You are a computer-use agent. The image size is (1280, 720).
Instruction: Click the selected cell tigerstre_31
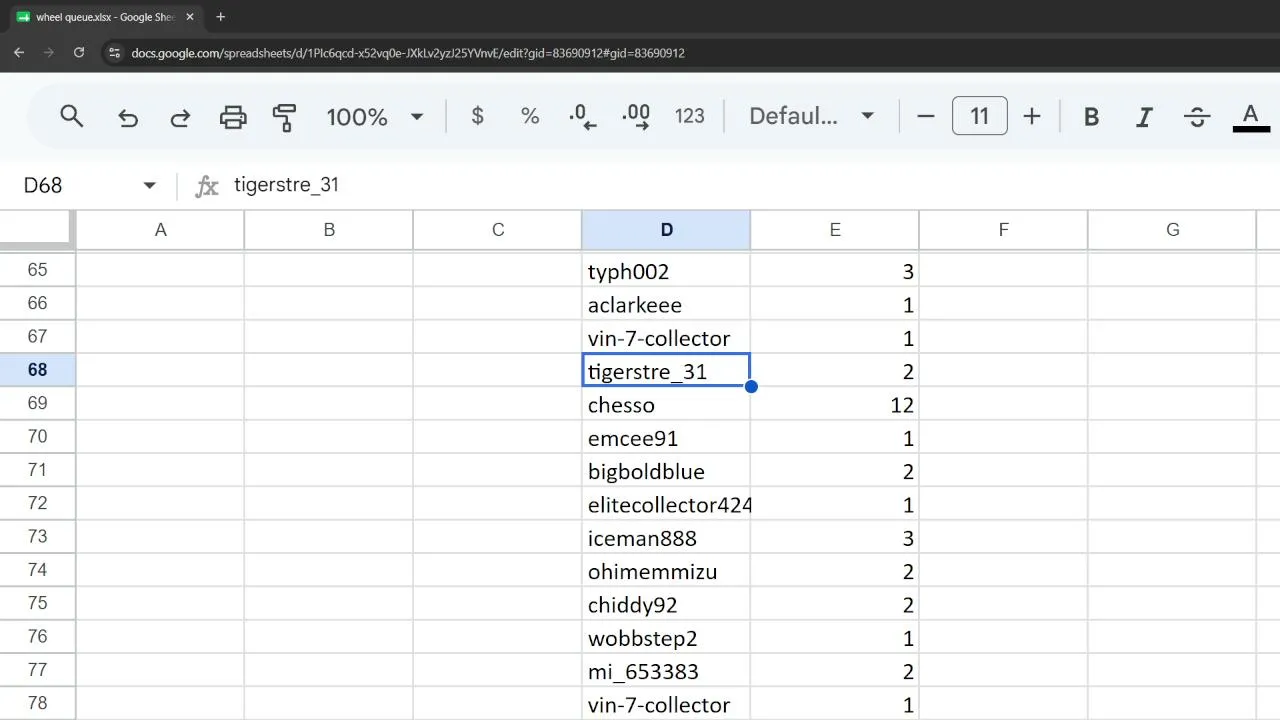click(x=666, y=371)
